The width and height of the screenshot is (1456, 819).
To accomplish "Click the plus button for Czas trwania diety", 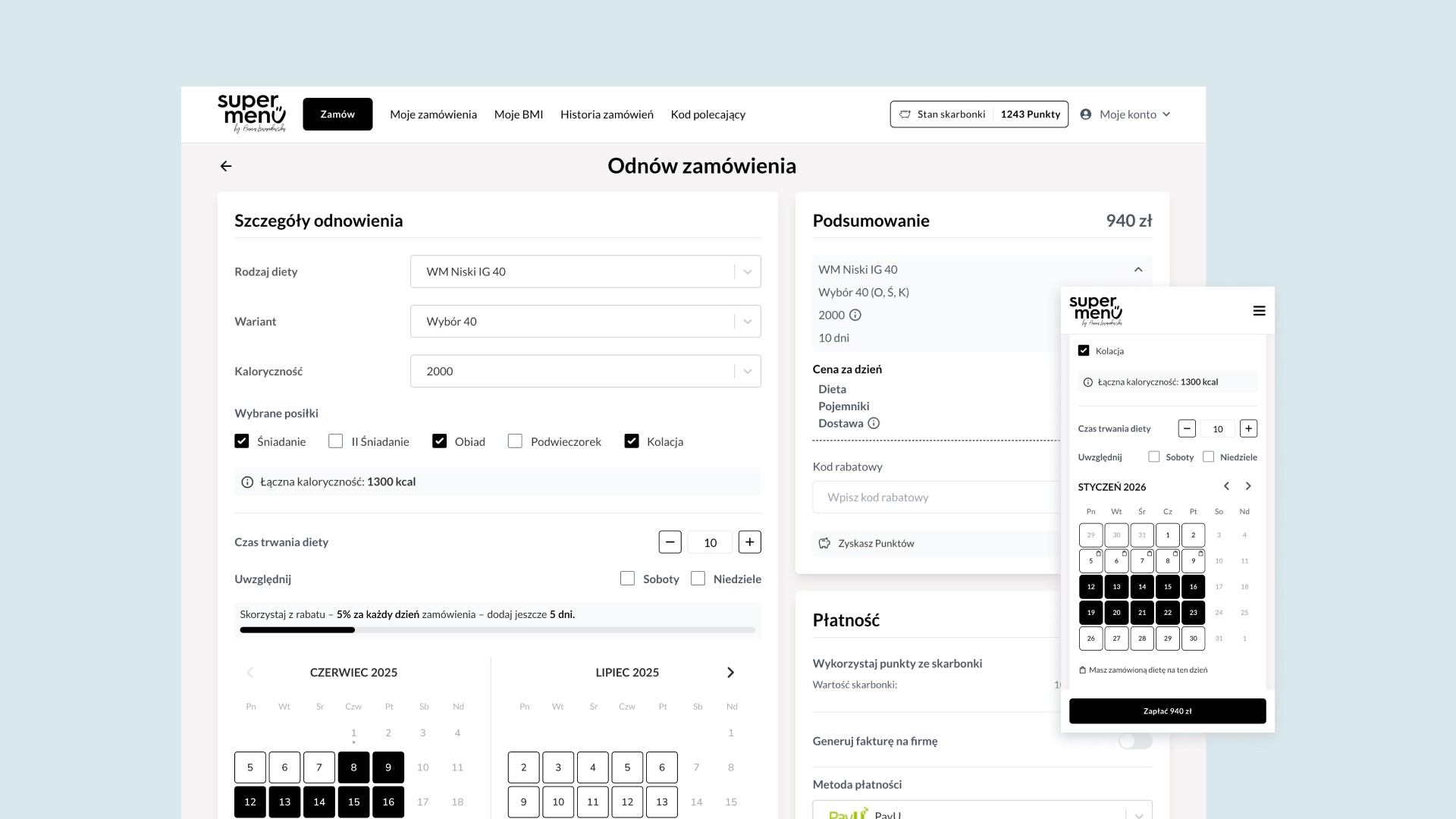I will pos(749,542).
